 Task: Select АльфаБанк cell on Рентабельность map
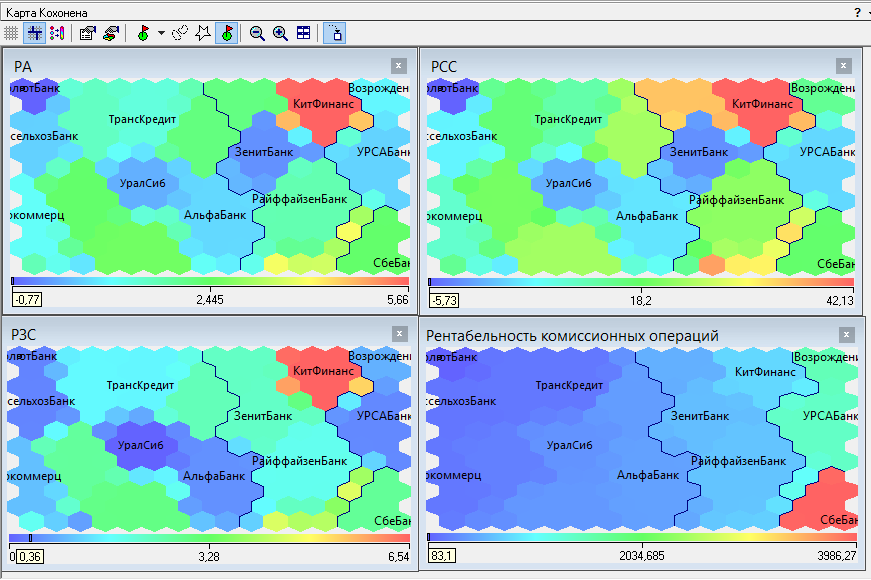click(x=648, y=476)
